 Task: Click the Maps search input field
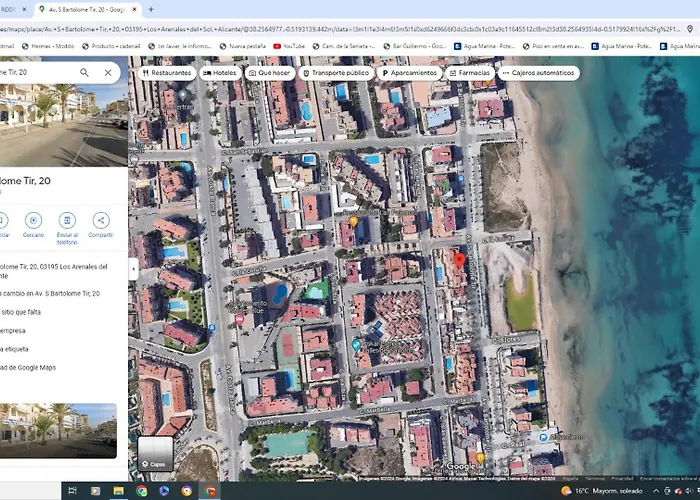[x=38, y=72]
